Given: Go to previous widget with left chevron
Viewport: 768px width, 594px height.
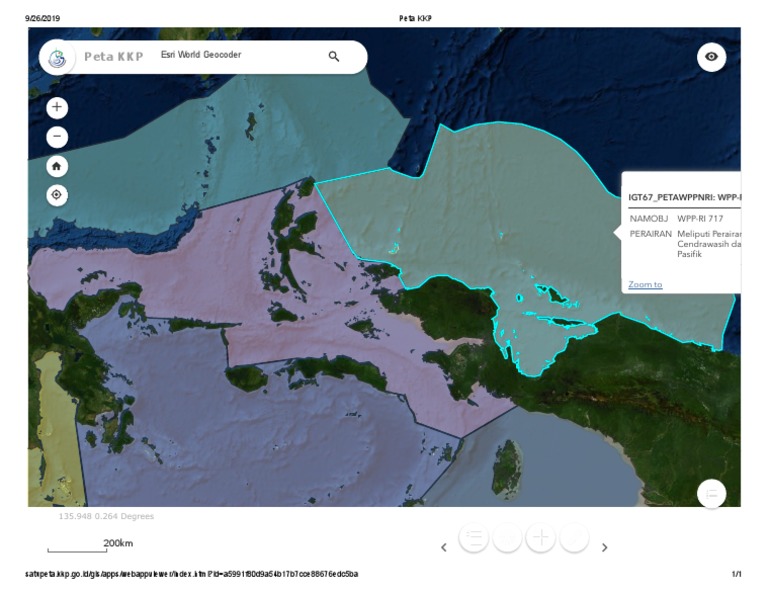Looking at the screenshot, I should pyautogui.click(x=444, y=547).
